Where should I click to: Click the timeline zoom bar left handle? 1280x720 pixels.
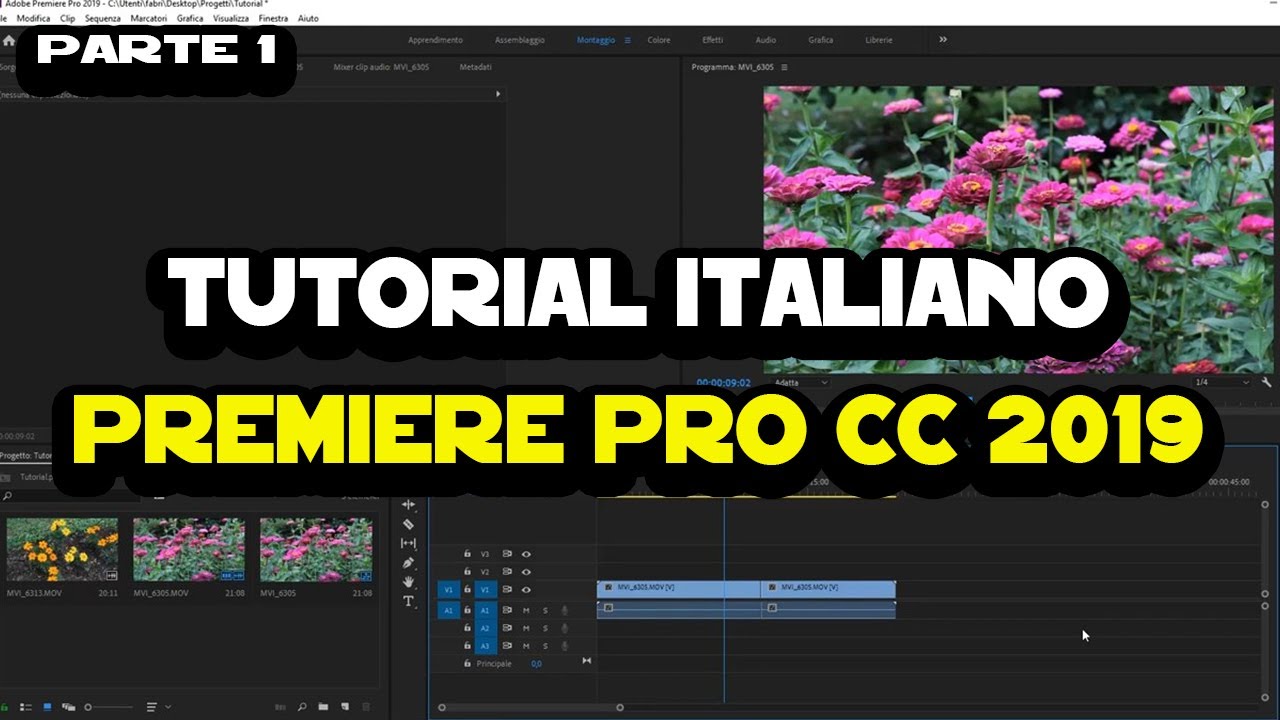[x=442, y=708]
